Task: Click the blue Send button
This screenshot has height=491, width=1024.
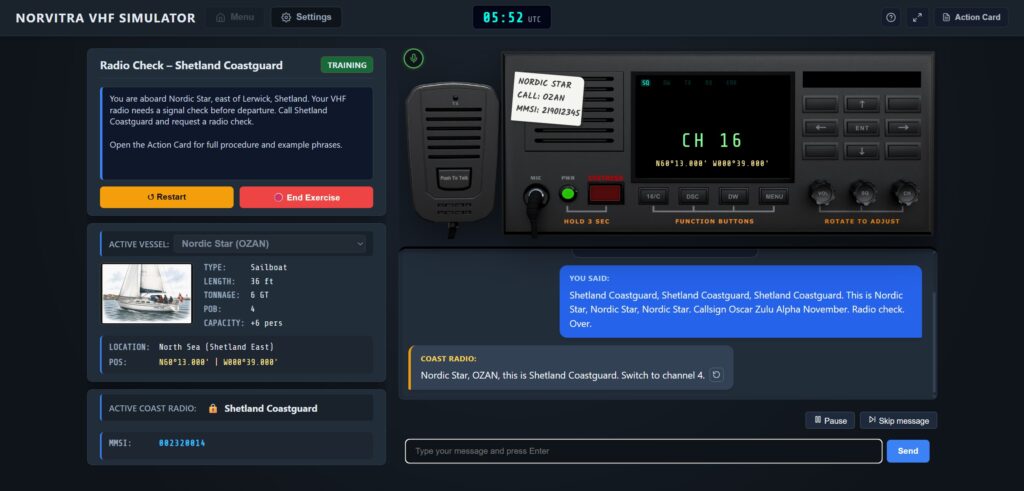Action: point(908,451)
